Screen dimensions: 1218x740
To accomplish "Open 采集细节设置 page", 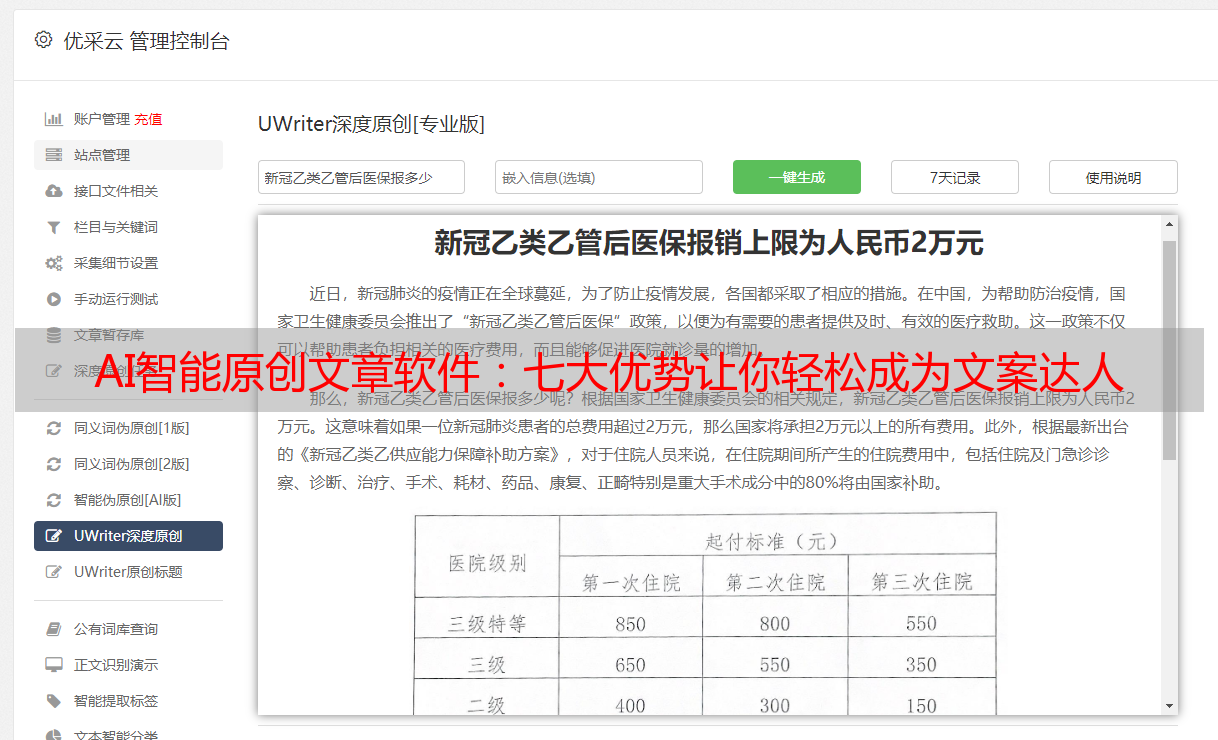I will point(128,263).
